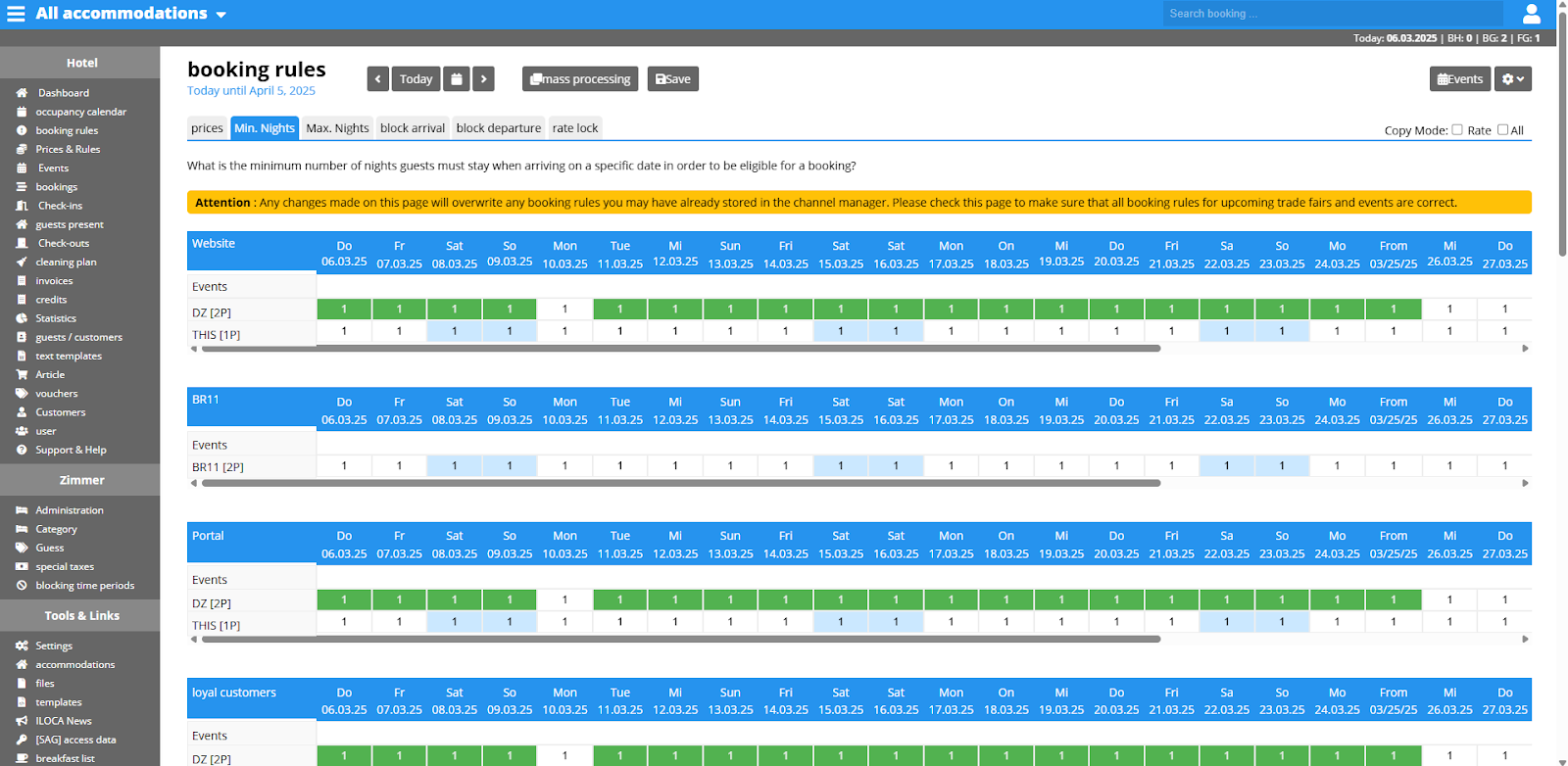This screenshot has width=1568, height=766.
Task: Click the Save button
Action: click(x=673, y=79)
